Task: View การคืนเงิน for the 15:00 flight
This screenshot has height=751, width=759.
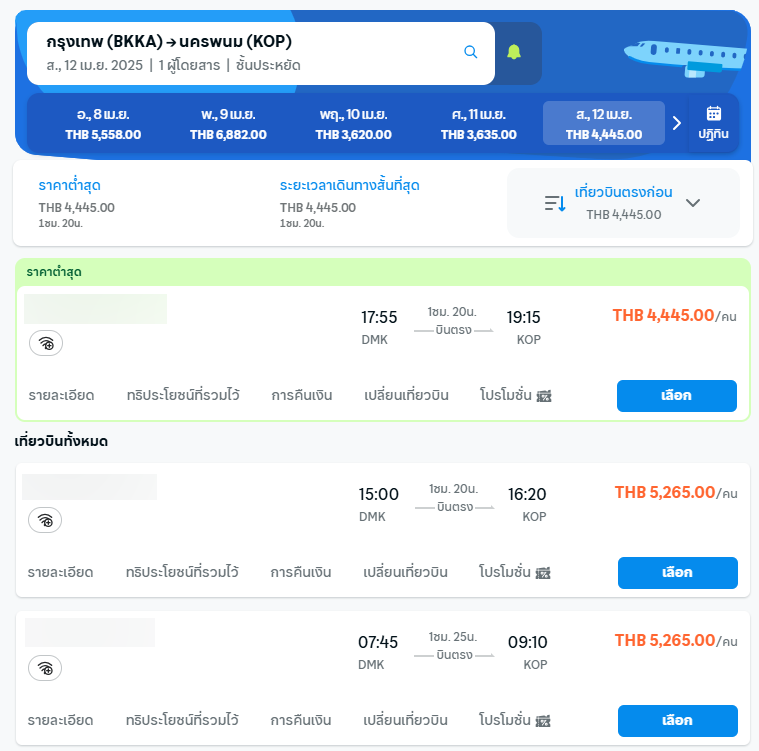Action: 301,572
